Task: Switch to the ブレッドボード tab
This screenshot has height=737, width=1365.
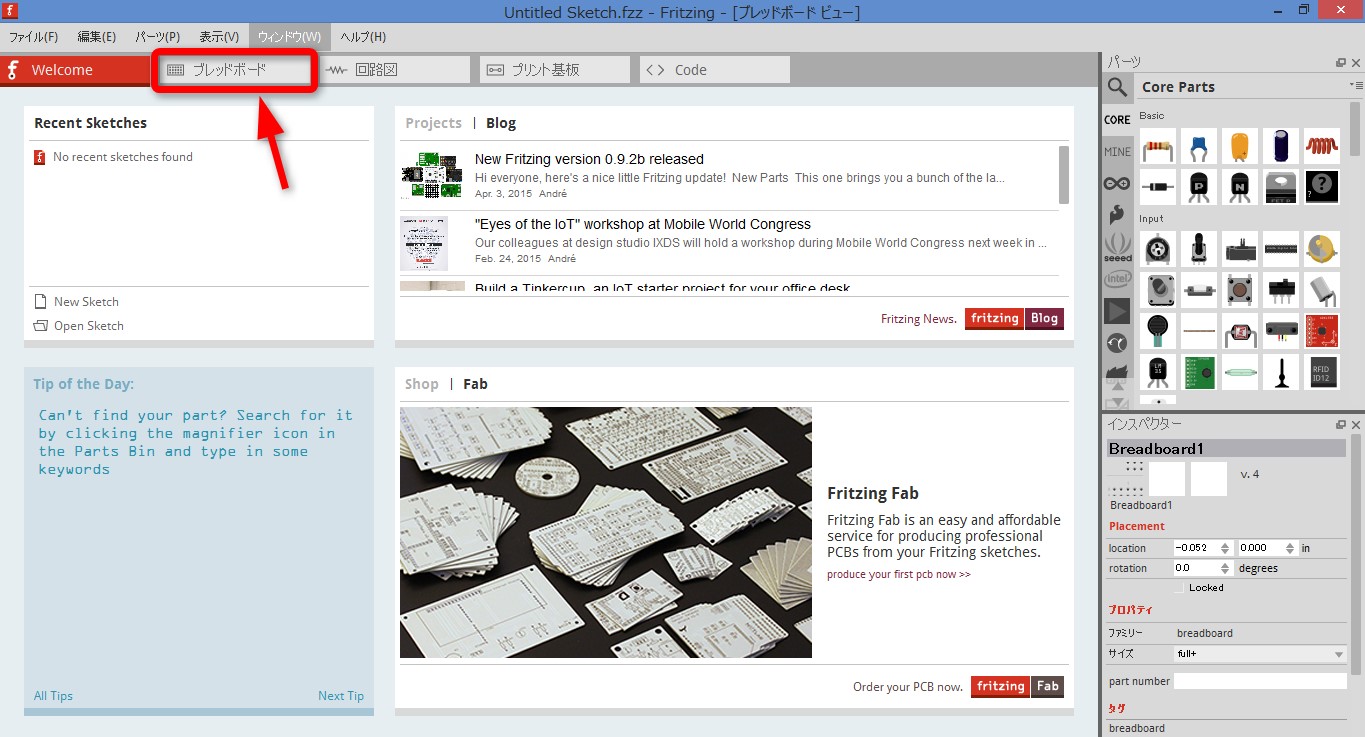Action: (x=235, y=70)
